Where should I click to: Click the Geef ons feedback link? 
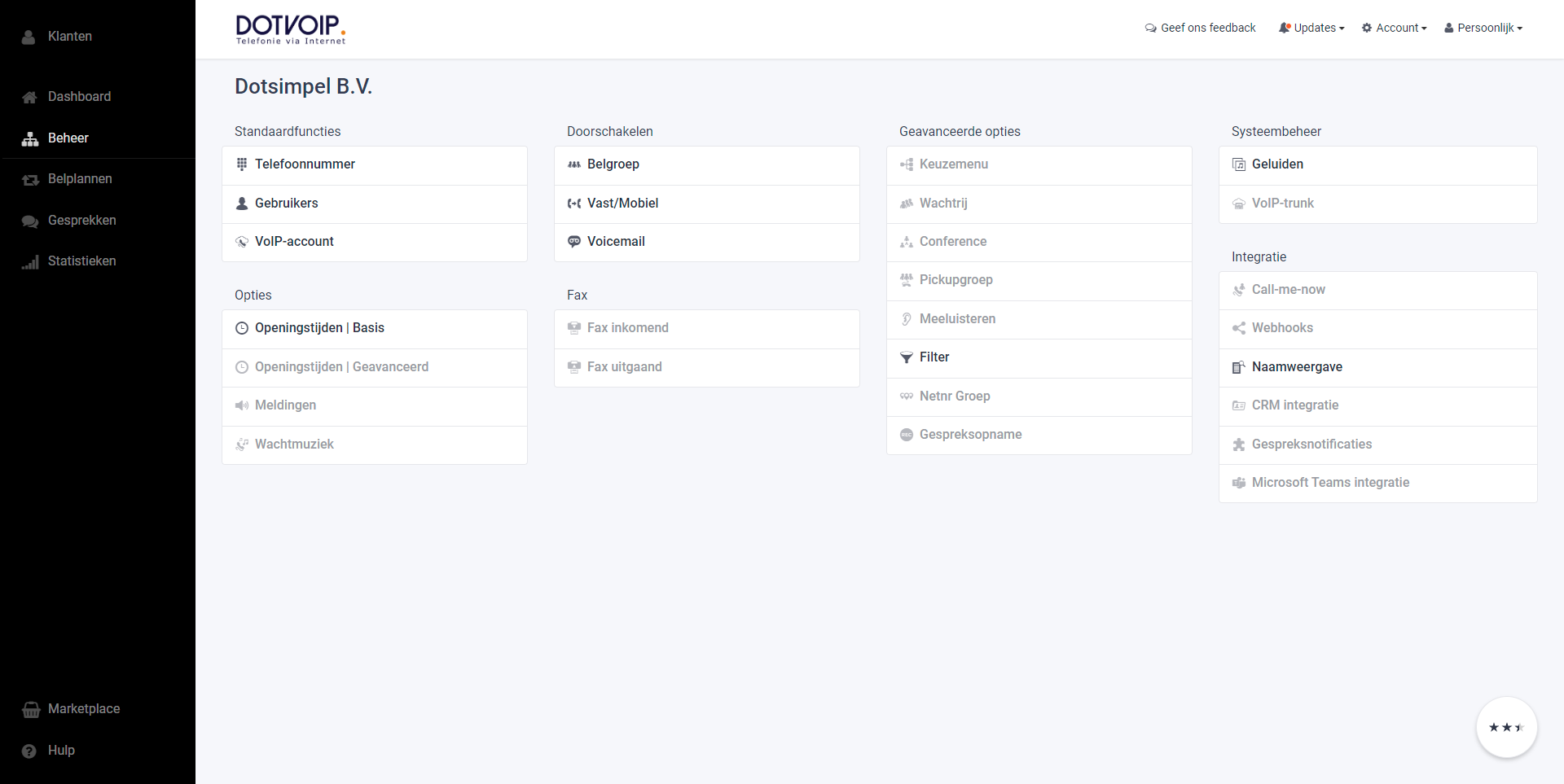click(1199, 27)
